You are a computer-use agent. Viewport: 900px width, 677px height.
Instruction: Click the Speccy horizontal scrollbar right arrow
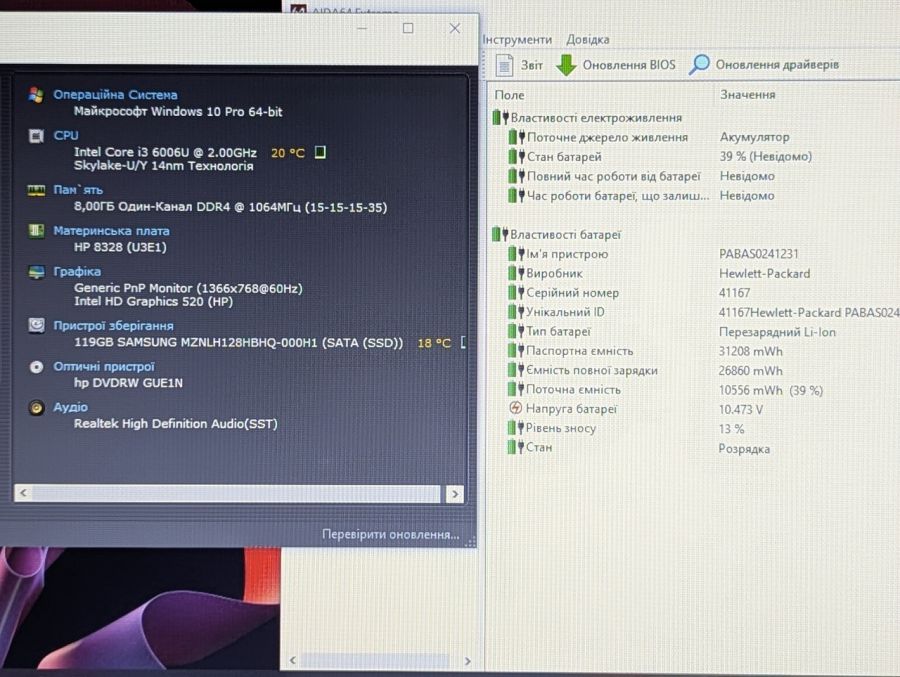pyautogui.click(x=455, y=493)
